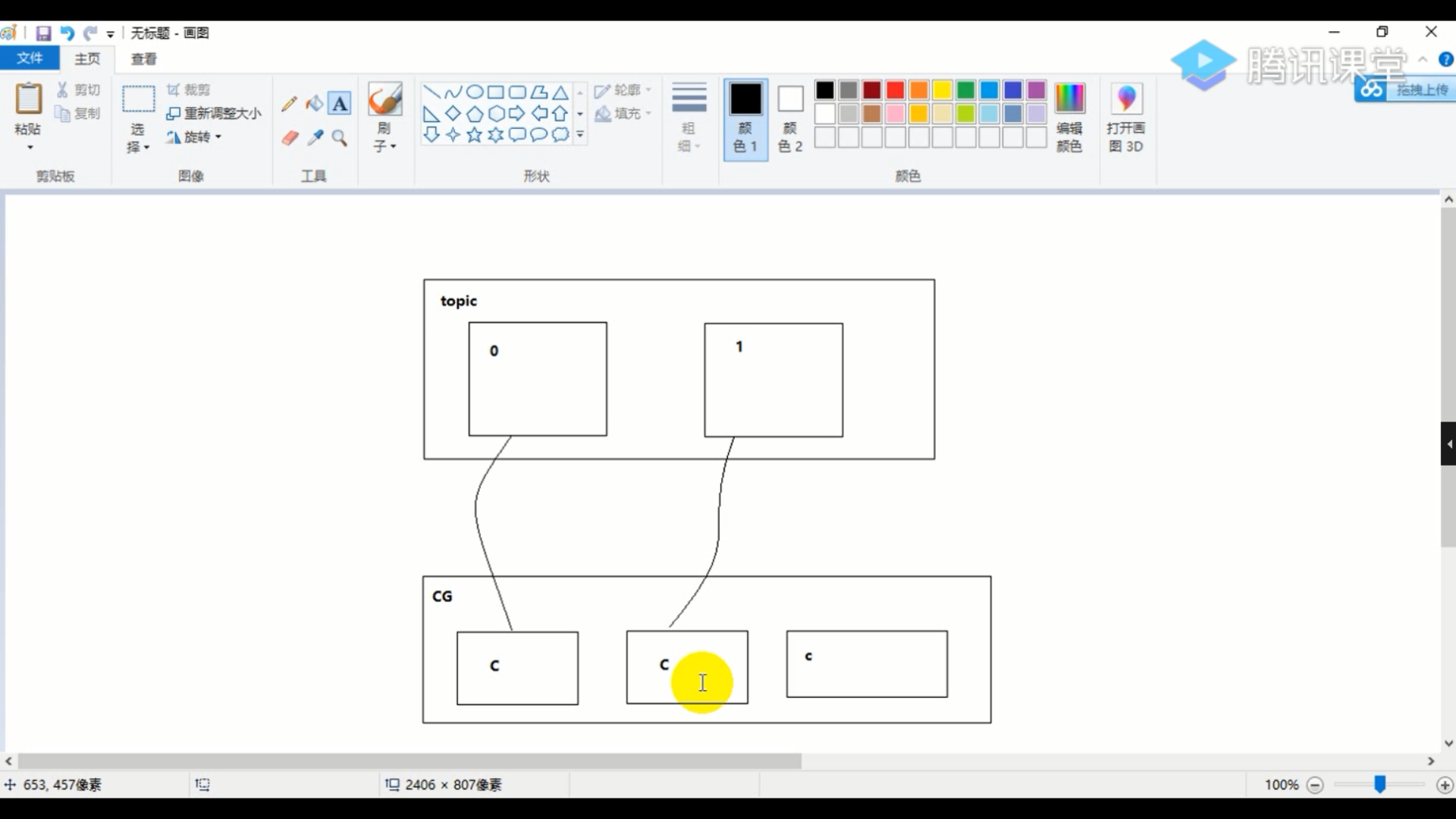Select Color 1 as the active color

(x=745, y=118)
